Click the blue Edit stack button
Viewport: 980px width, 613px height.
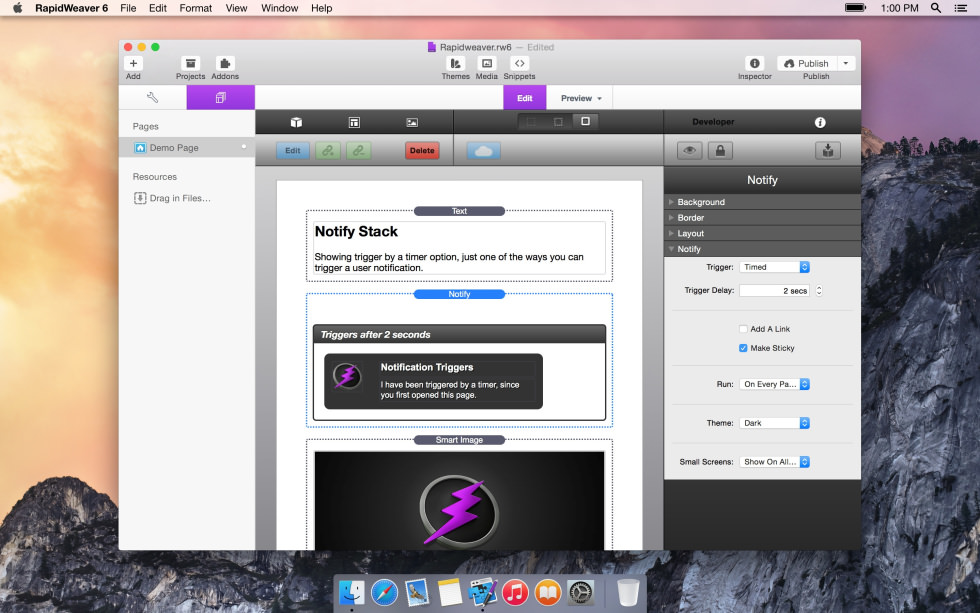pyautogui.click(x=292, y=151)
